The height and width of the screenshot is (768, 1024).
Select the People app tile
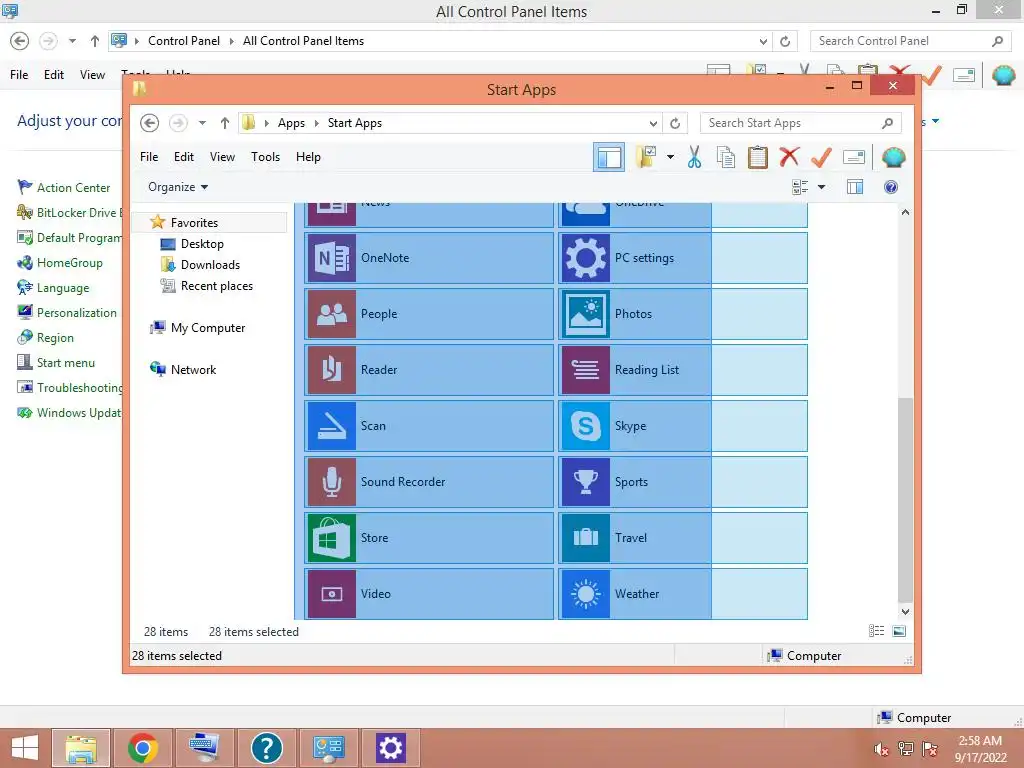tap(428, 314)
